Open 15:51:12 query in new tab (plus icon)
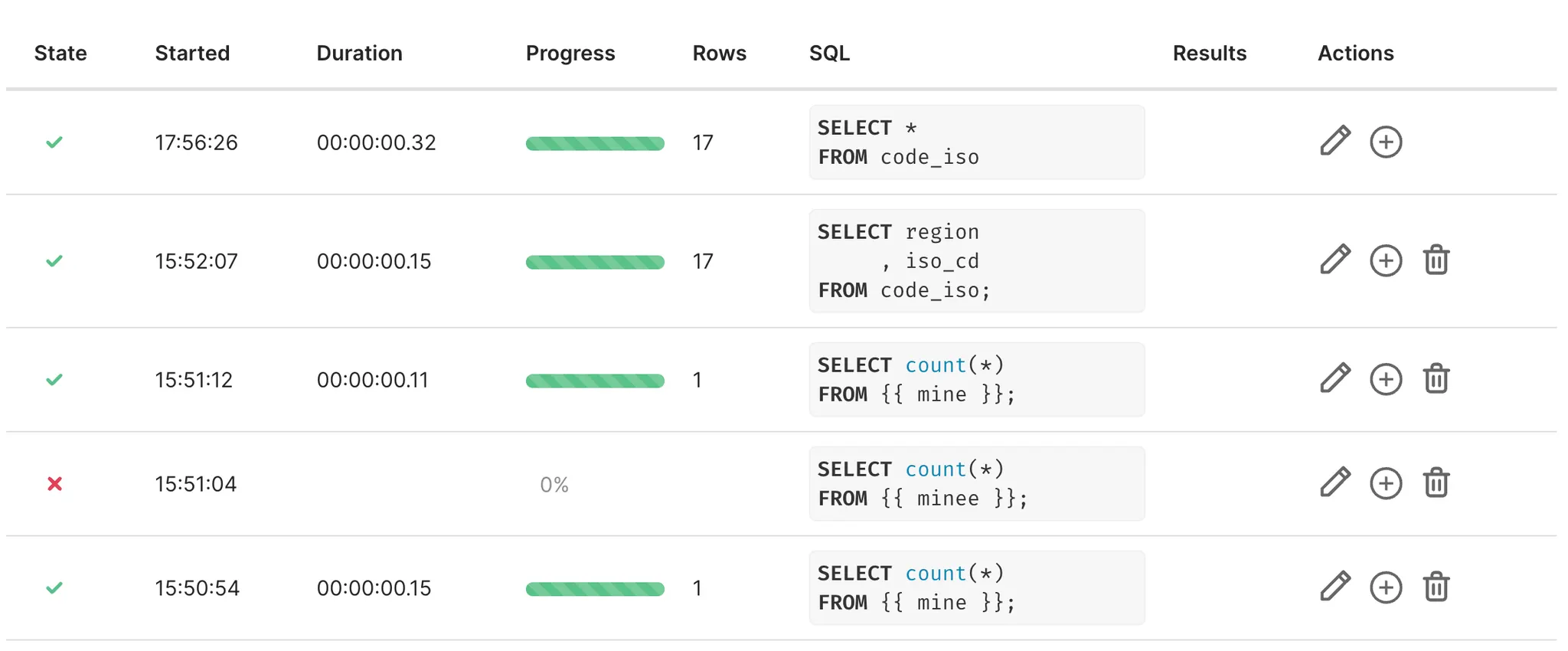1568x651 pixels. 1385,379
